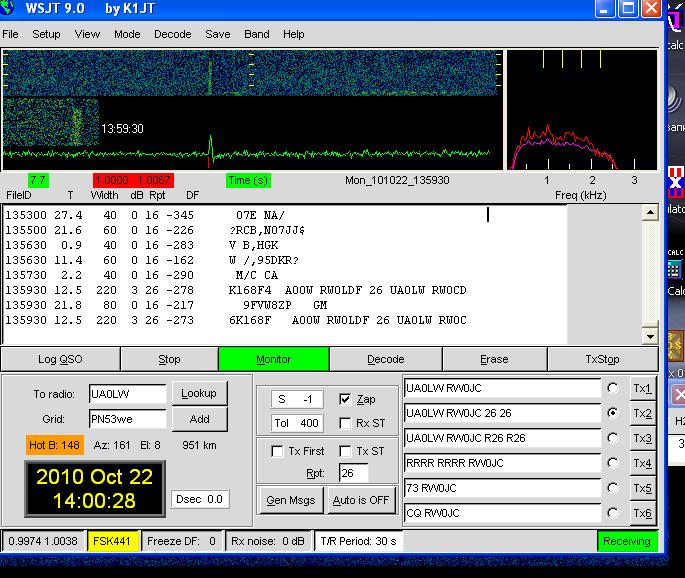Enable the Tx First checkbox
The image size is (685, 578).
pyautogui.click(x=277, y=451)
